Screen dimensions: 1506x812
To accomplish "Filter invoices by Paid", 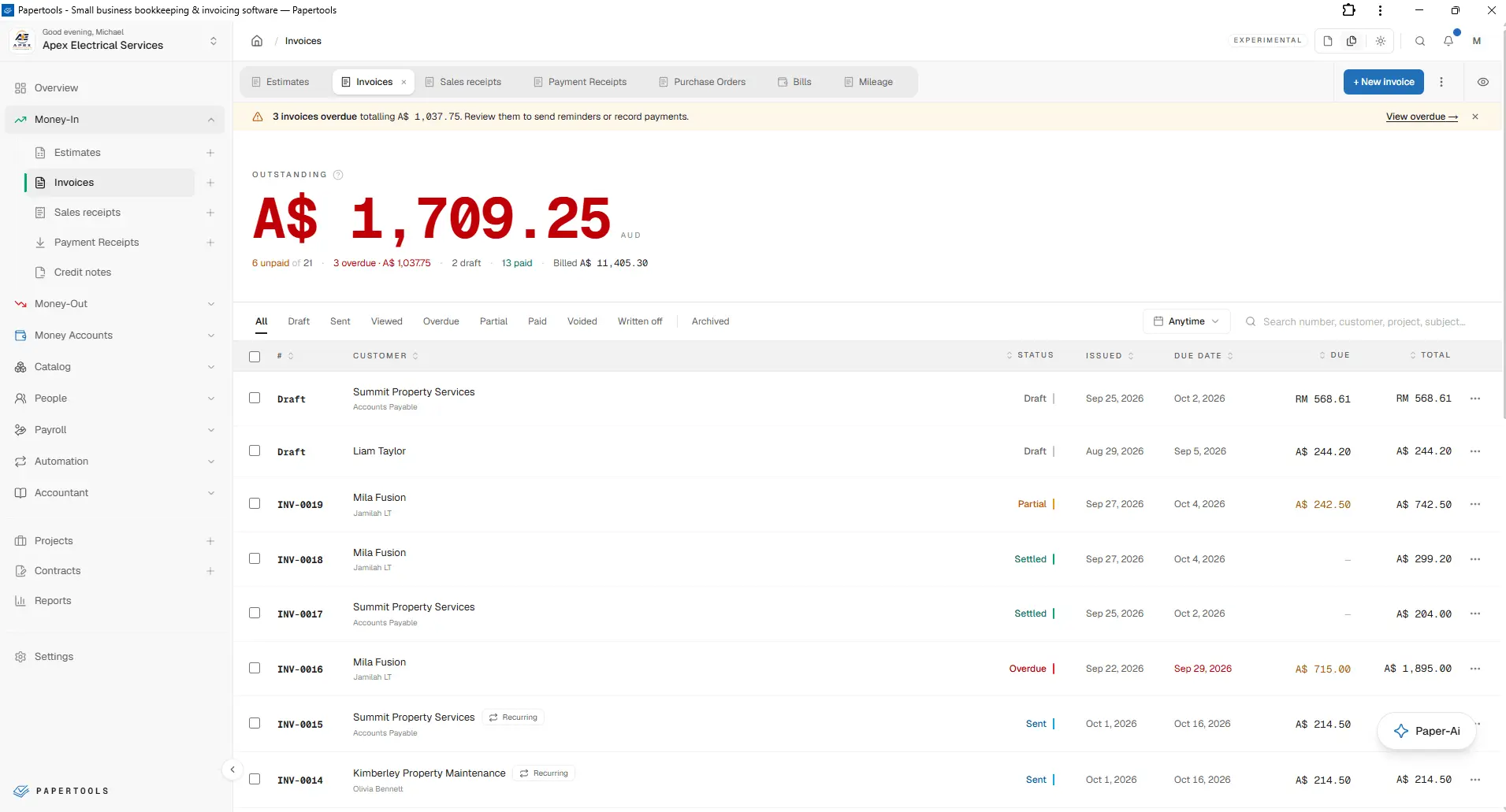I will [x=537, y=321].
